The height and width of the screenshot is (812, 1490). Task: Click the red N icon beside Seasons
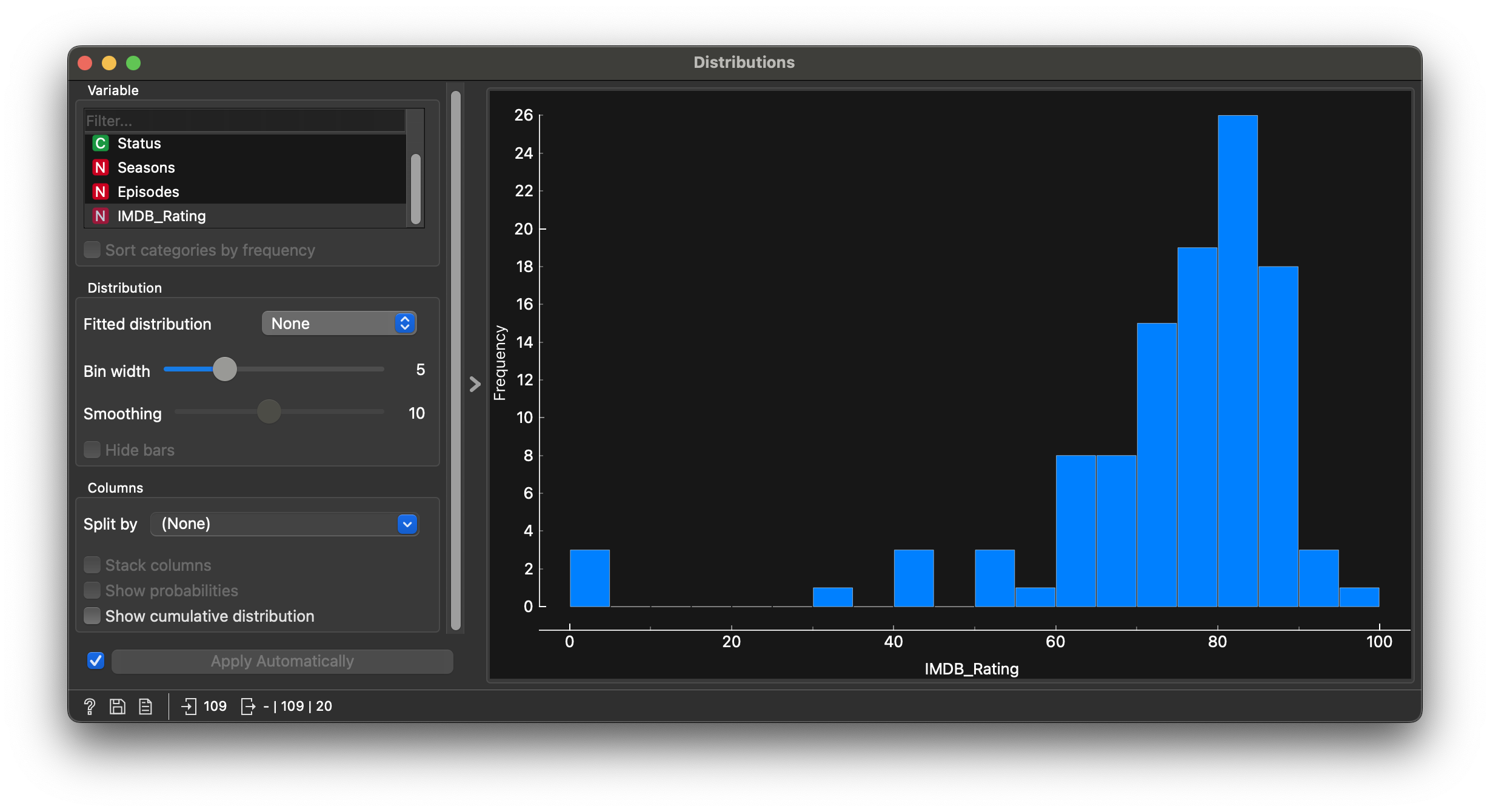[100, 168]
